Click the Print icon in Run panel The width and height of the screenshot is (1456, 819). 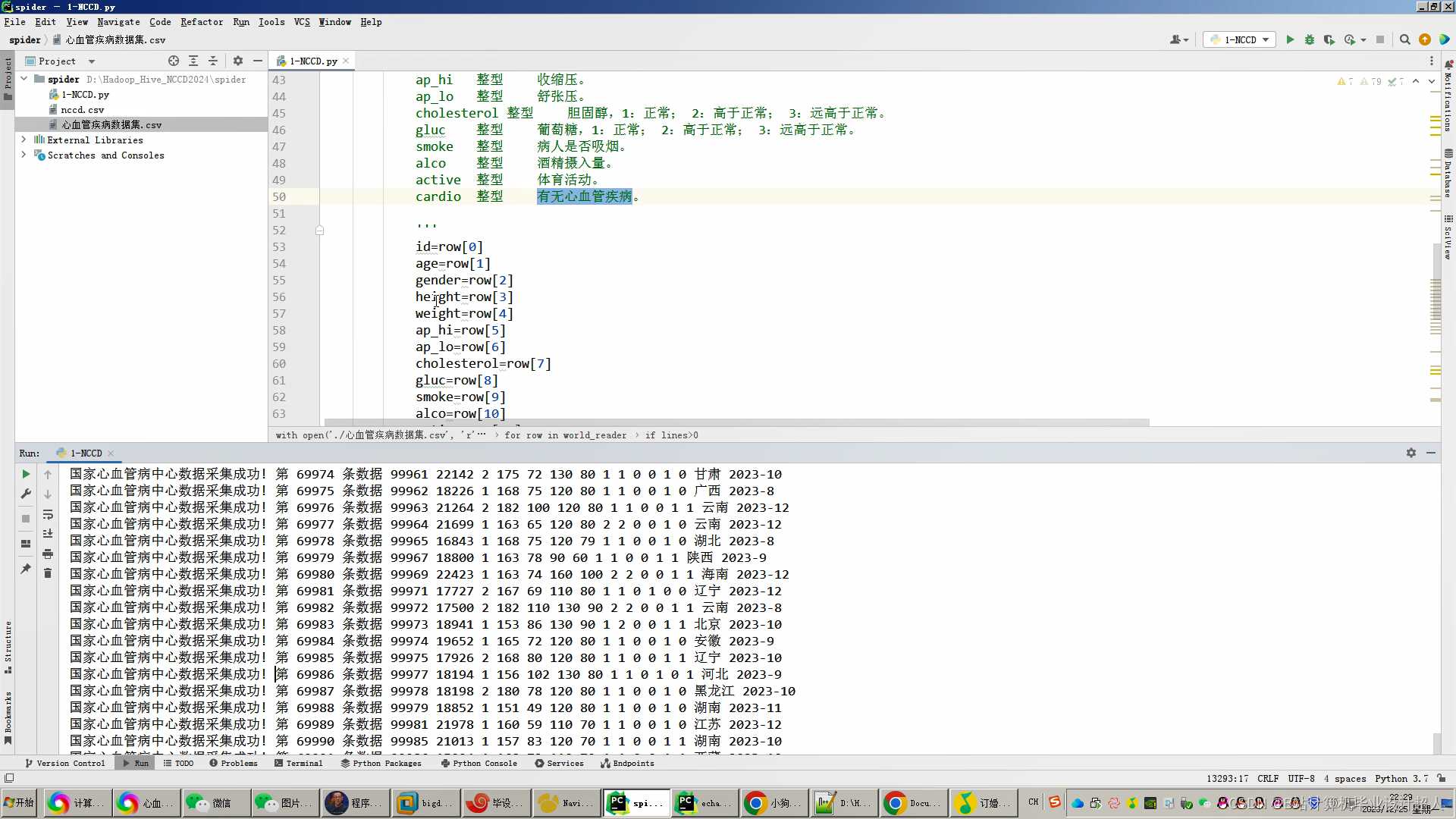[48, 554]
